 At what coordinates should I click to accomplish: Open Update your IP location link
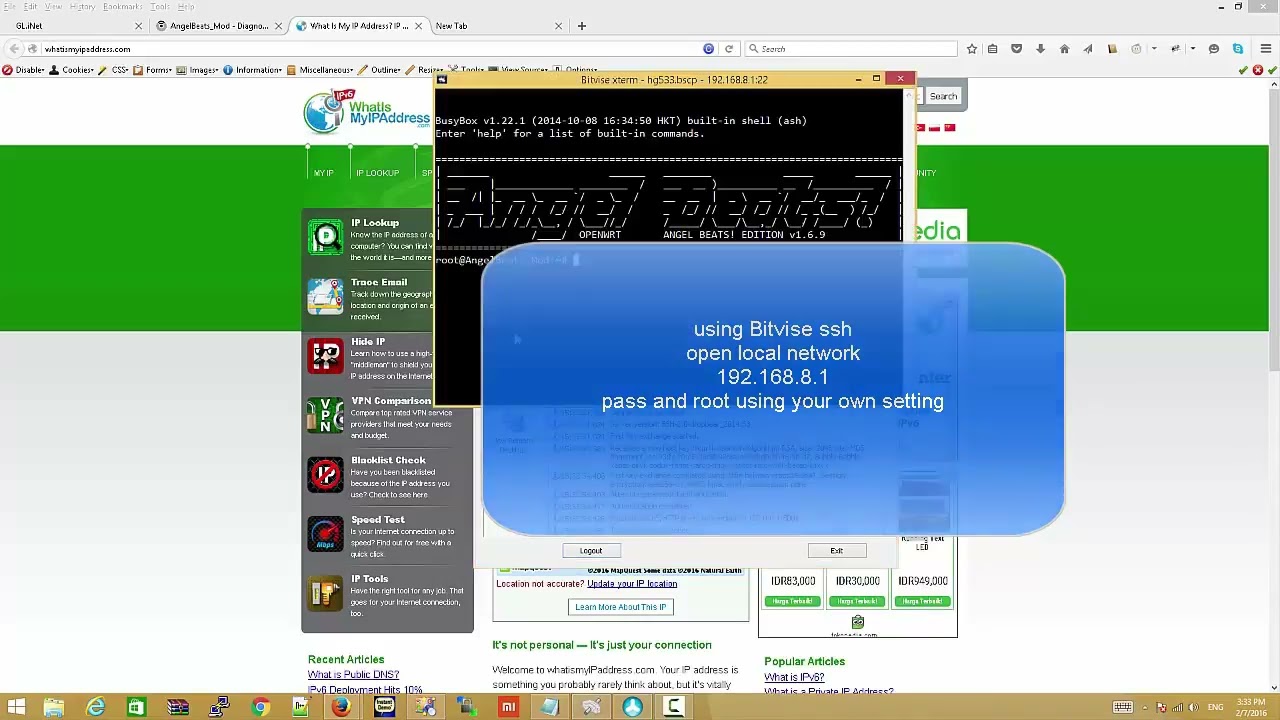point(632,584)
